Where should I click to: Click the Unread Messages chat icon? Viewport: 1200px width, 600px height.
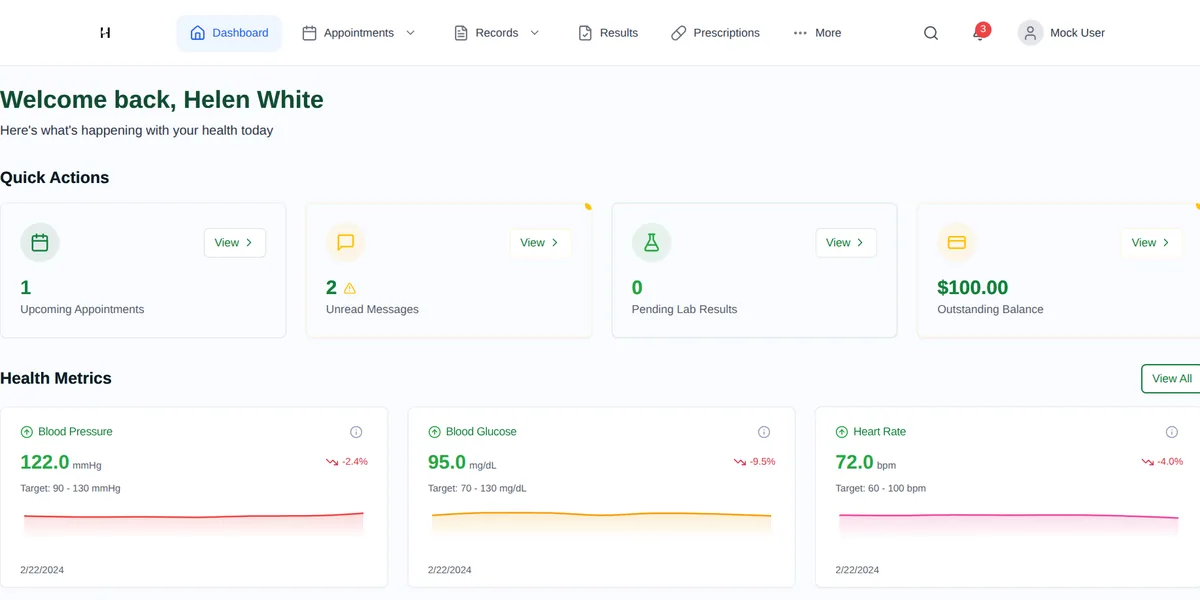346,242
